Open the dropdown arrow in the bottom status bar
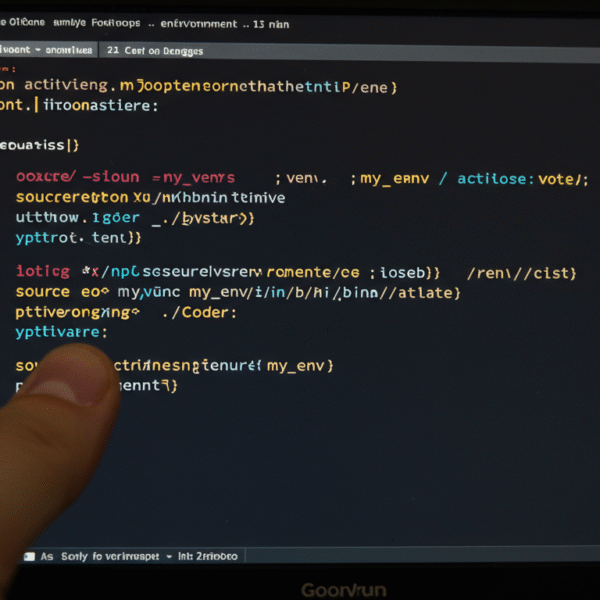 coord(169,556)
